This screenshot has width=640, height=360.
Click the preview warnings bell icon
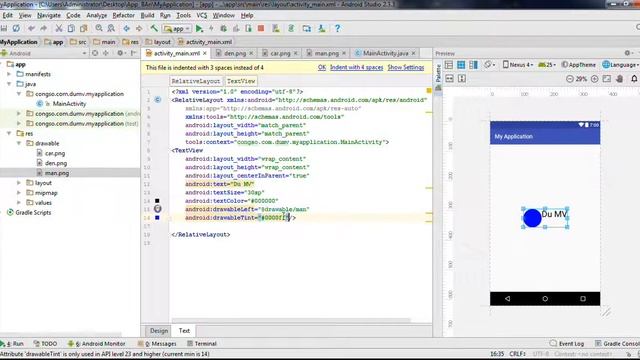click(x=634, y=79)
